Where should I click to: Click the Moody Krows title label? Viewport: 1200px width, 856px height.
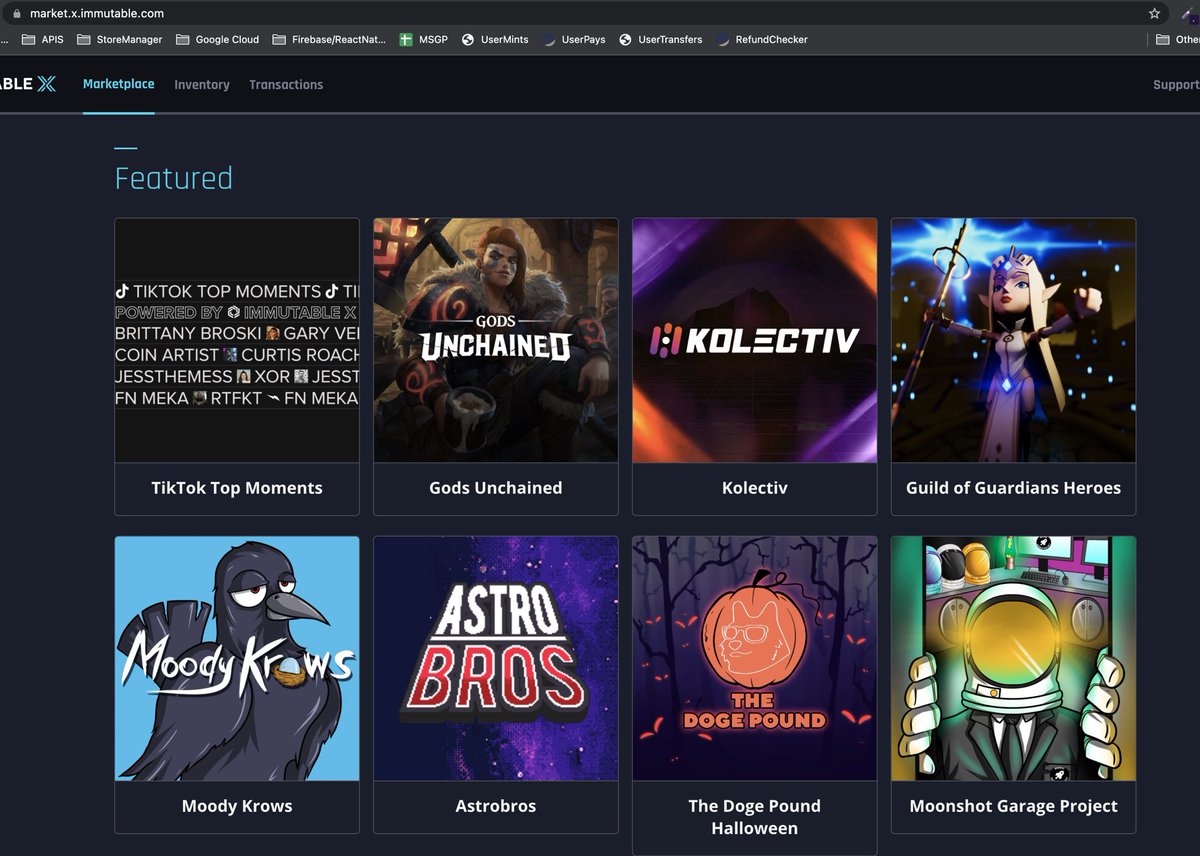237,806
